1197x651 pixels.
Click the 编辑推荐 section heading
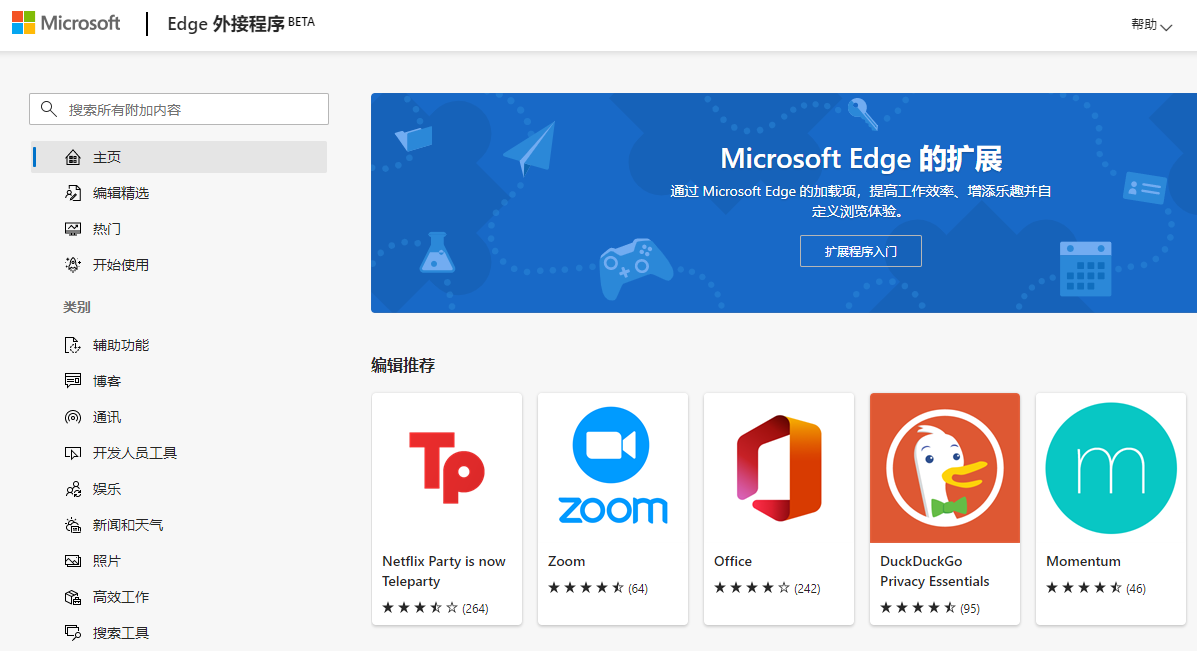pos(403,366)
